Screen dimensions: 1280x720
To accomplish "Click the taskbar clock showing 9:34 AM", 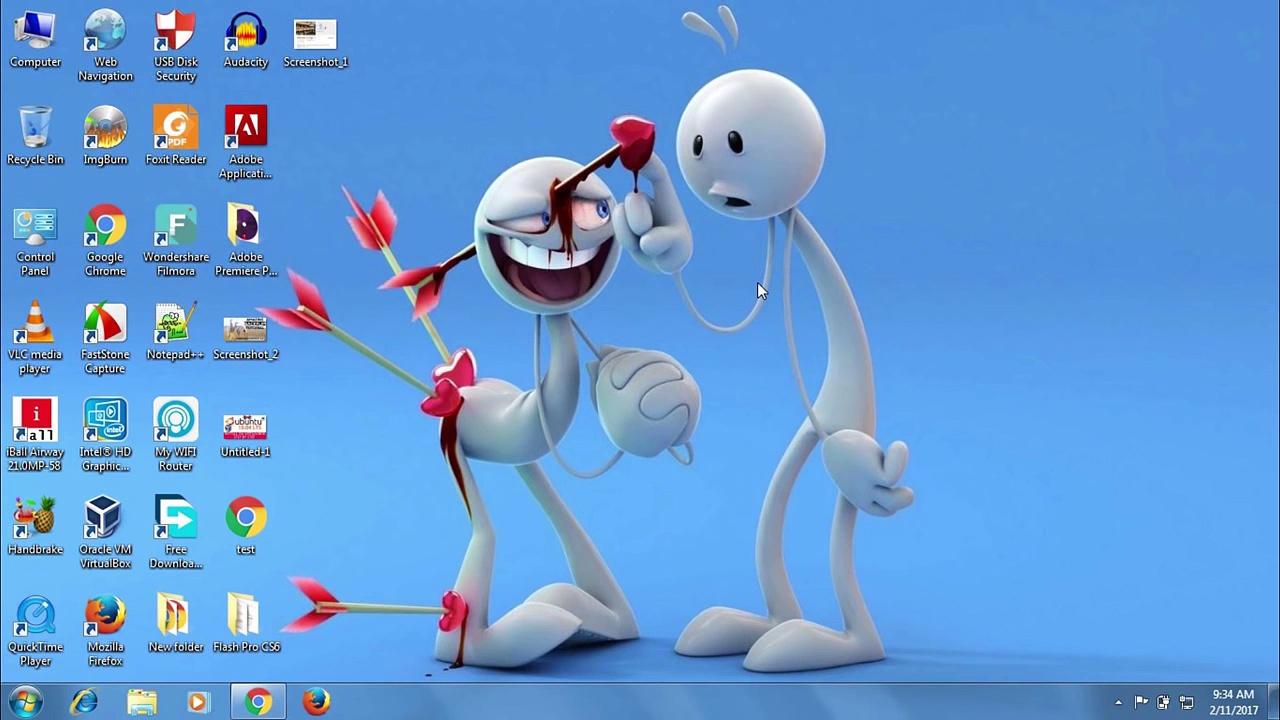I will click(x=1233, y=702).
